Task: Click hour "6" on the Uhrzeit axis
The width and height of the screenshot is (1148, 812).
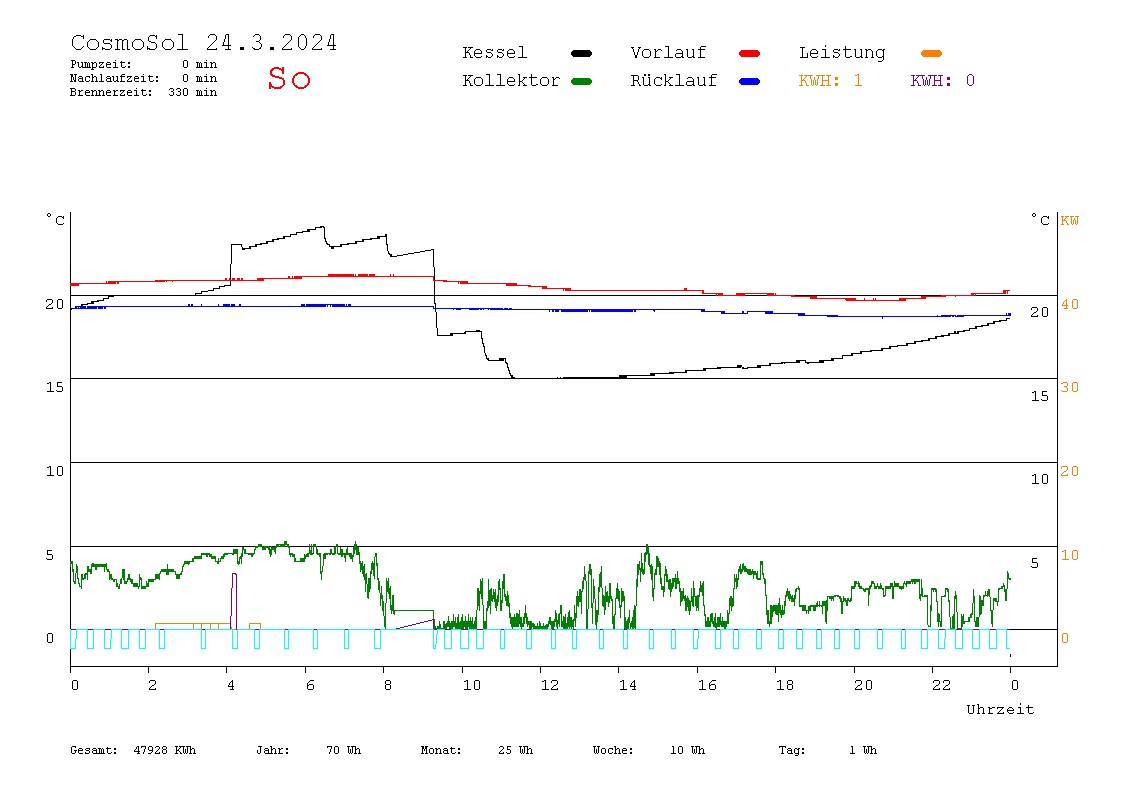Action: click(310, 685)
